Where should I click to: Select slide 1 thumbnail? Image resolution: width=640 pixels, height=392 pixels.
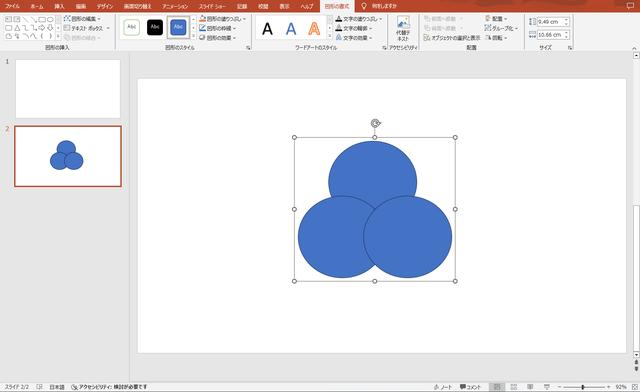pyautogui.click(x=68, y=89)
